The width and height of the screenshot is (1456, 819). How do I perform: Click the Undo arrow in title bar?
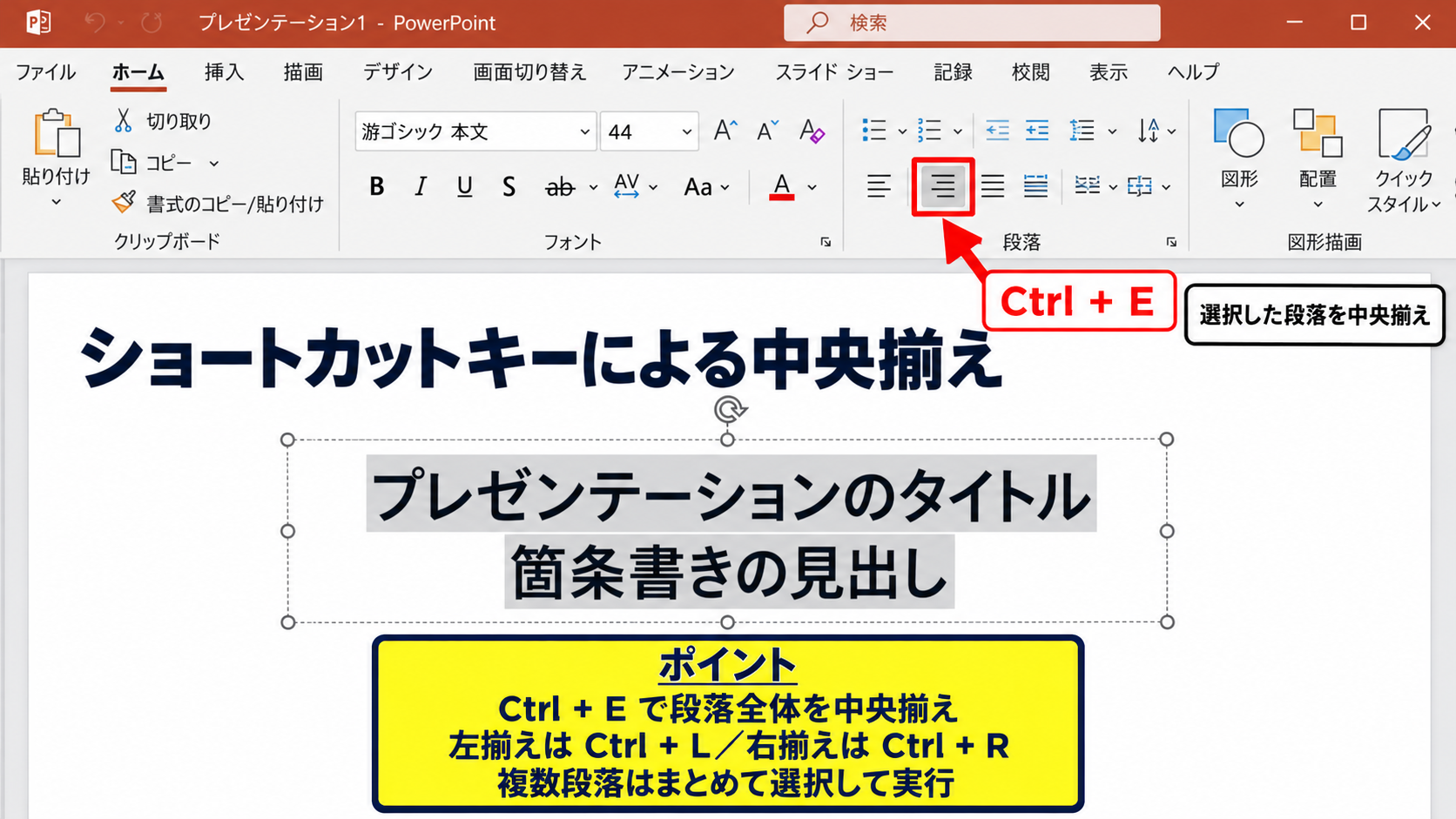[94, 23]
